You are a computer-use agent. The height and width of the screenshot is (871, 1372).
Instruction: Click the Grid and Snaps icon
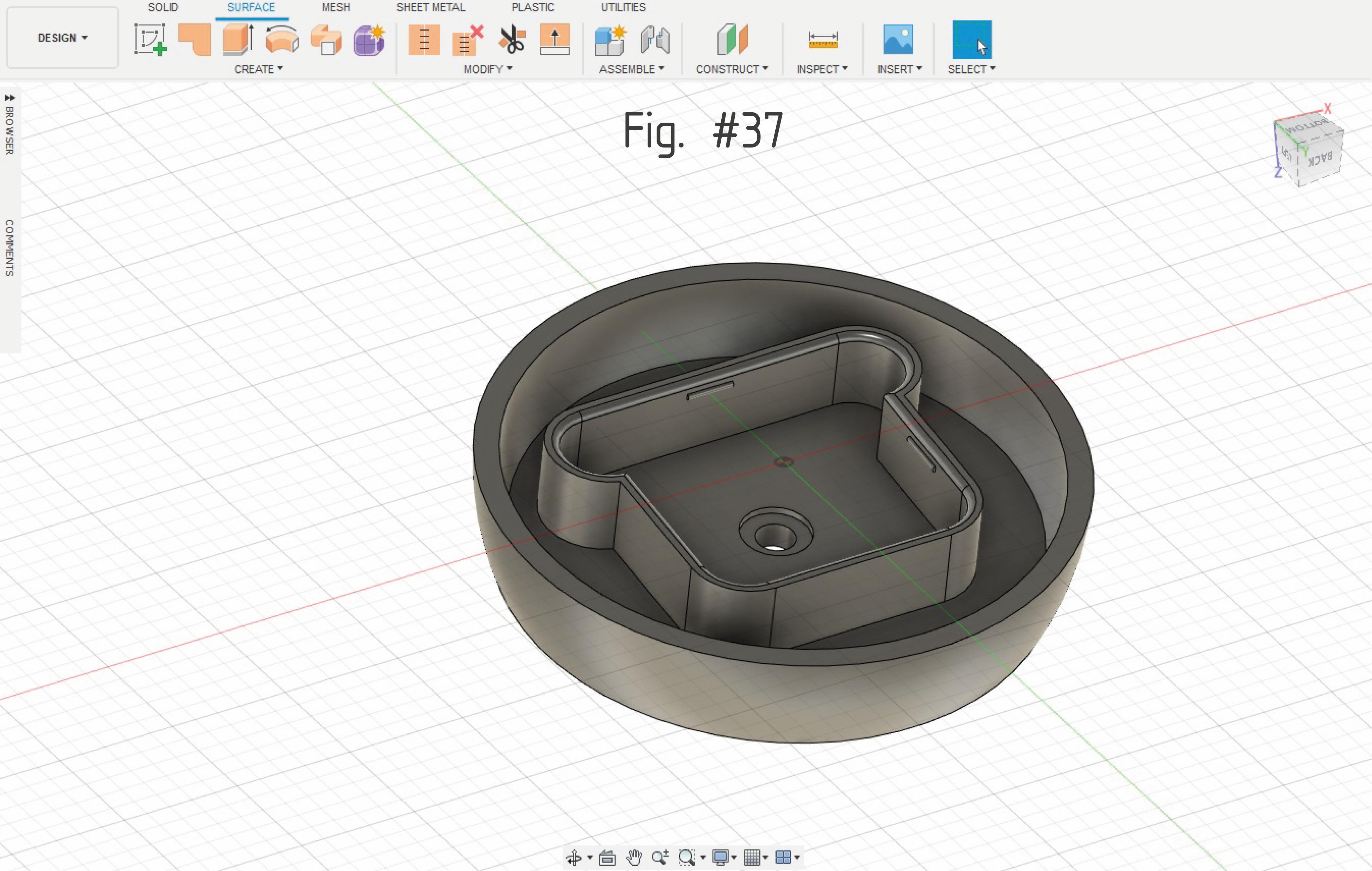click(x=752, y=857)
